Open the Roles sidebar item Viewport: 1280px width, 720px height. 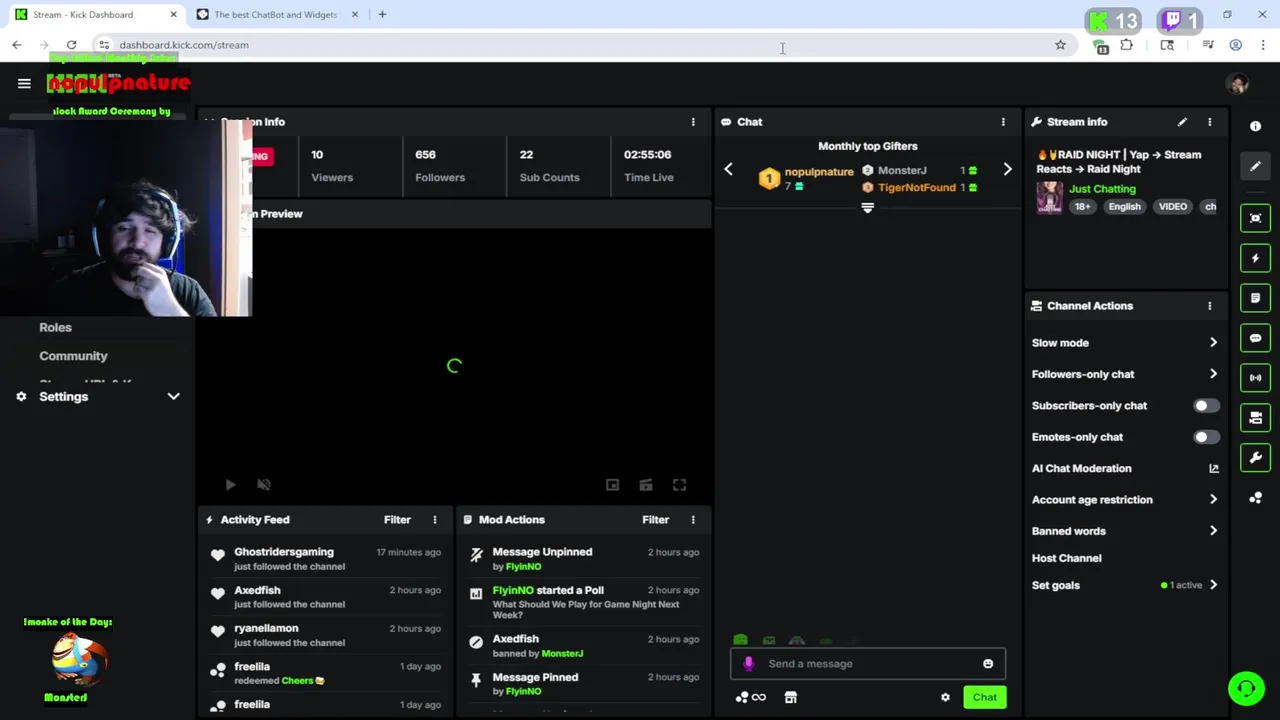tap(55, 328)
